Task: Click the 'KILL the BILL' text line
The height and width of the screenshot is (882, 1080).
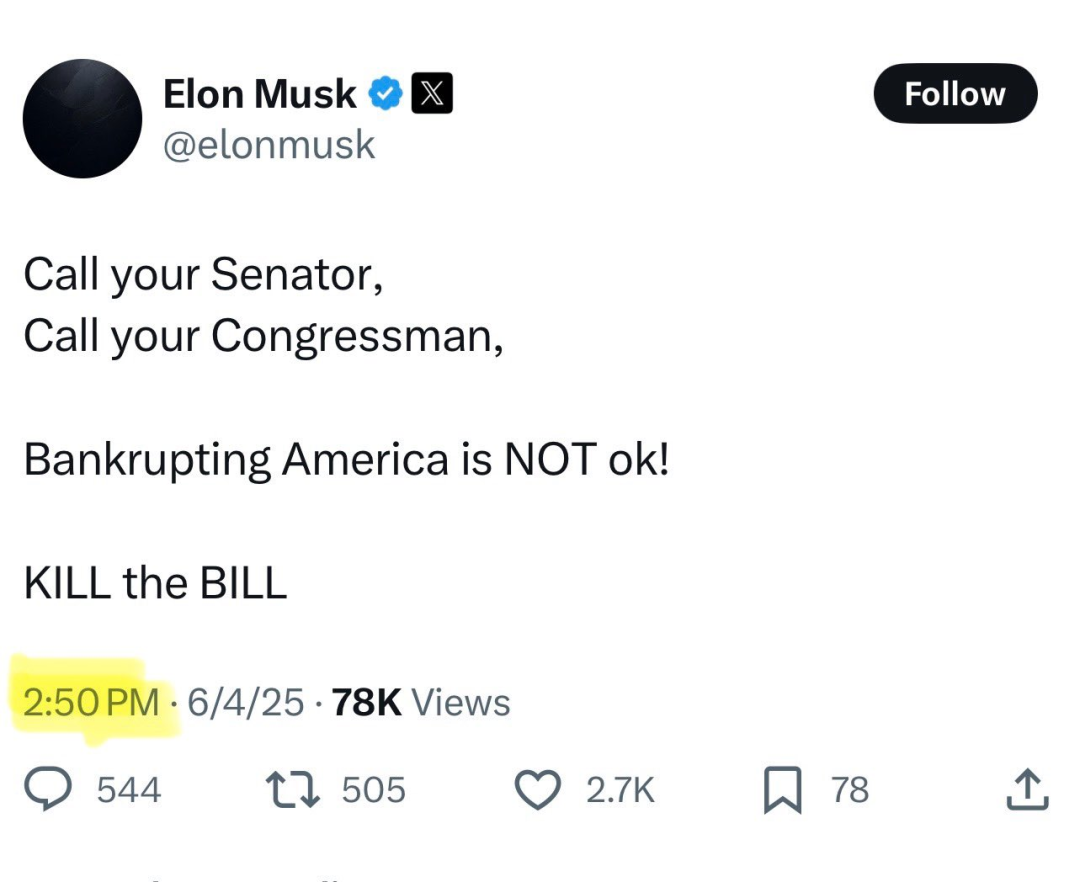Action: pos(155,583)
